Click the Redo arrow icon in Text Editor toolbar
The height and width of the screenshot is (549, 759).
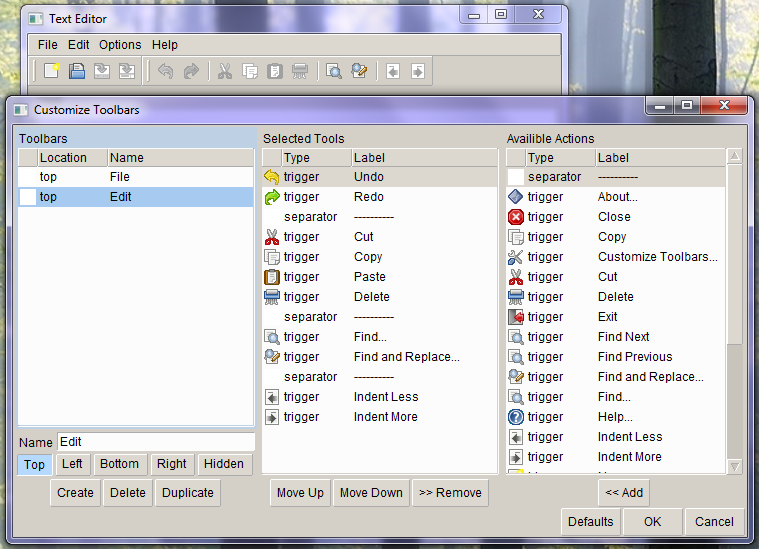click(191, 71)
